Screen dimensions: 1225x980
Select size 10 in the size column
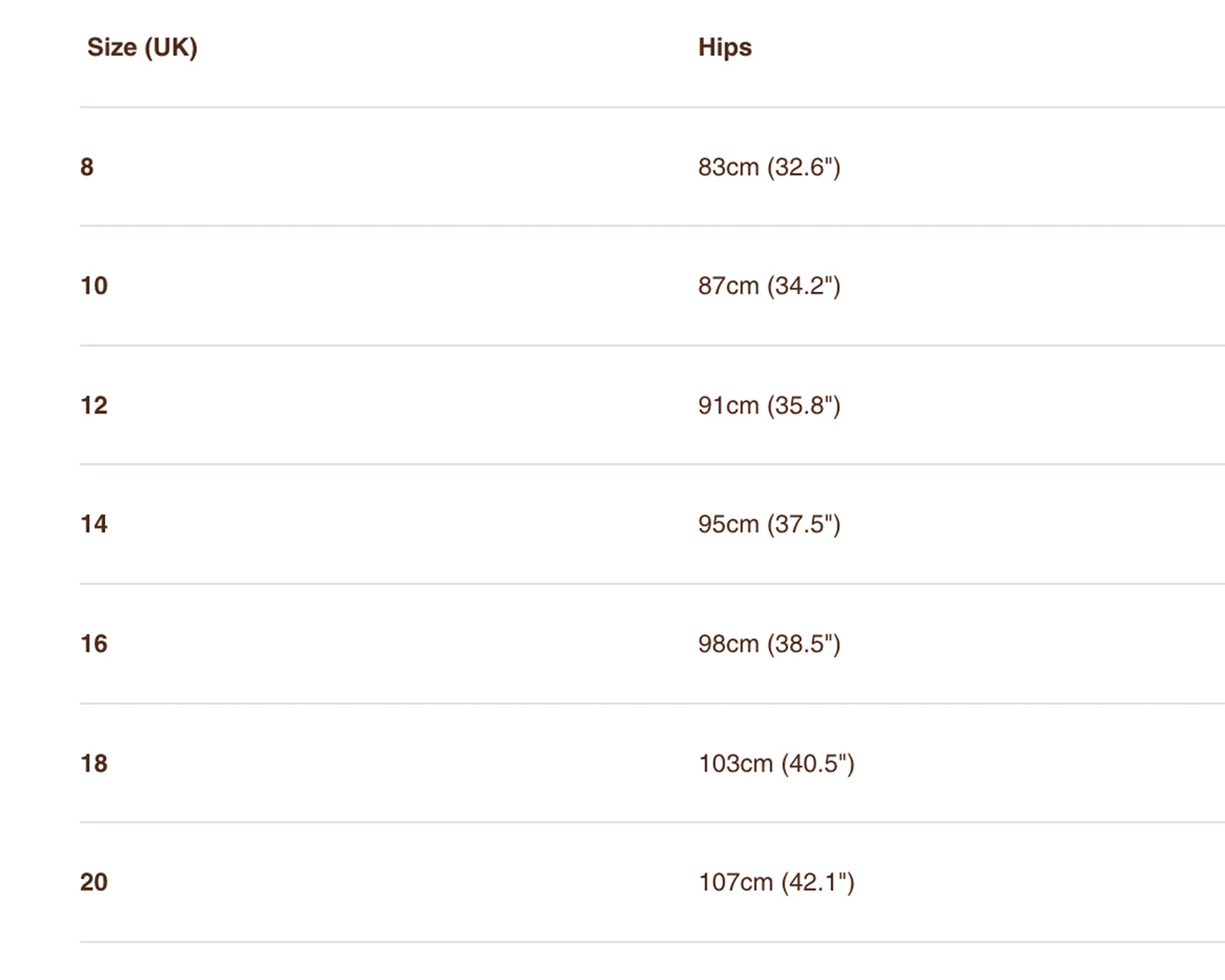point(93,286)
